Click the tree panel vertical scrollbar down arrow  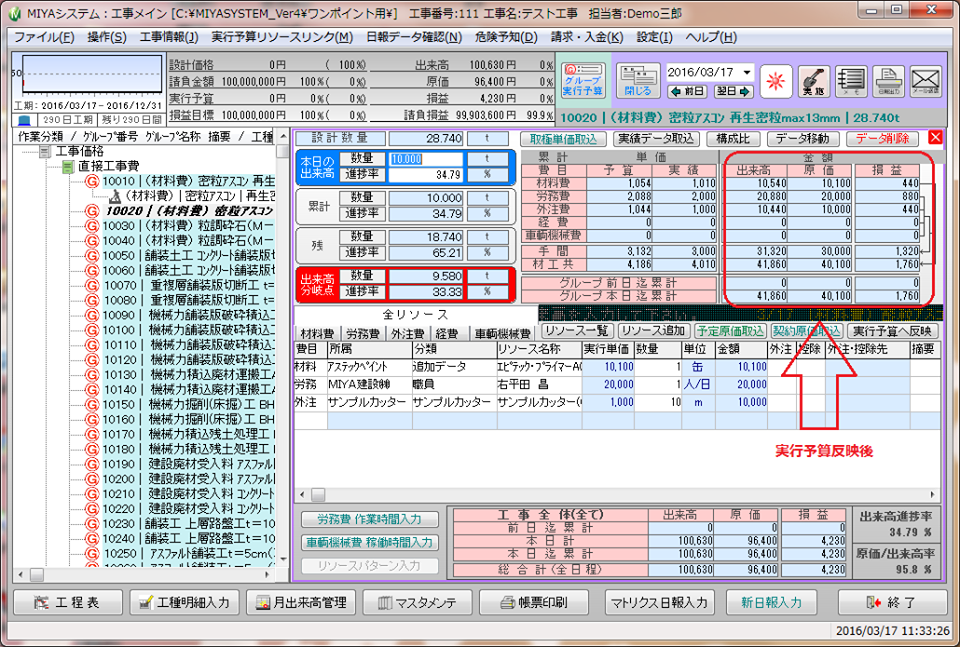pos(282,559)
